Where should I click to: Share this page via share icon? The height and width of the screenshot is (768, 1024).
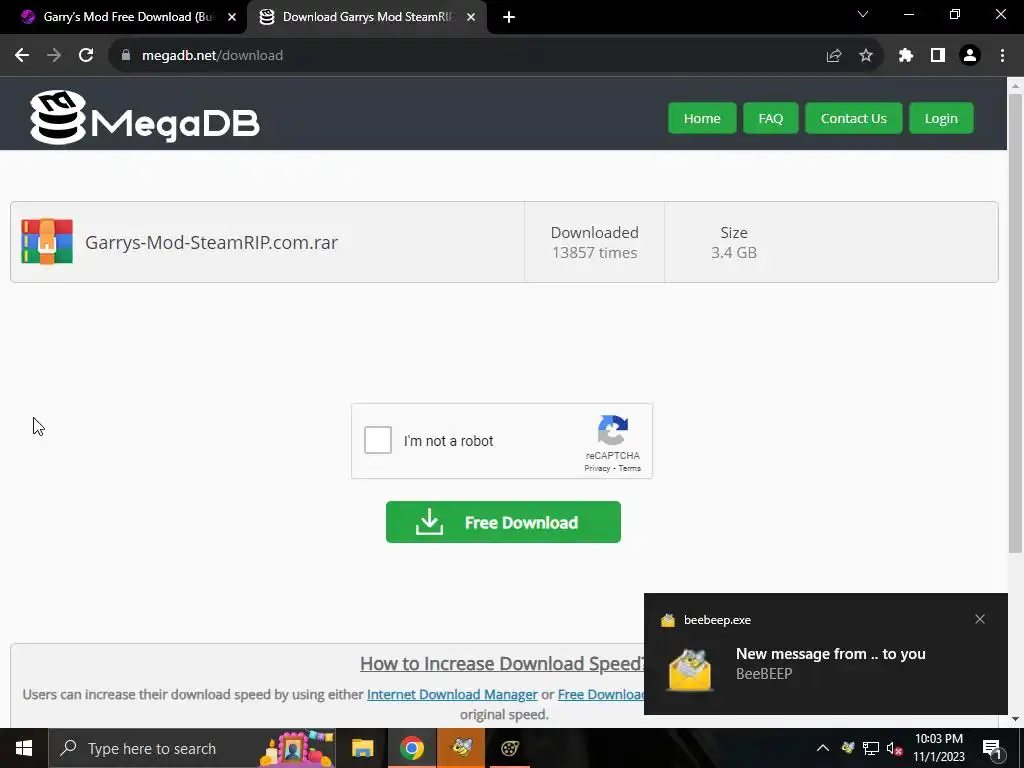[834, 56]
